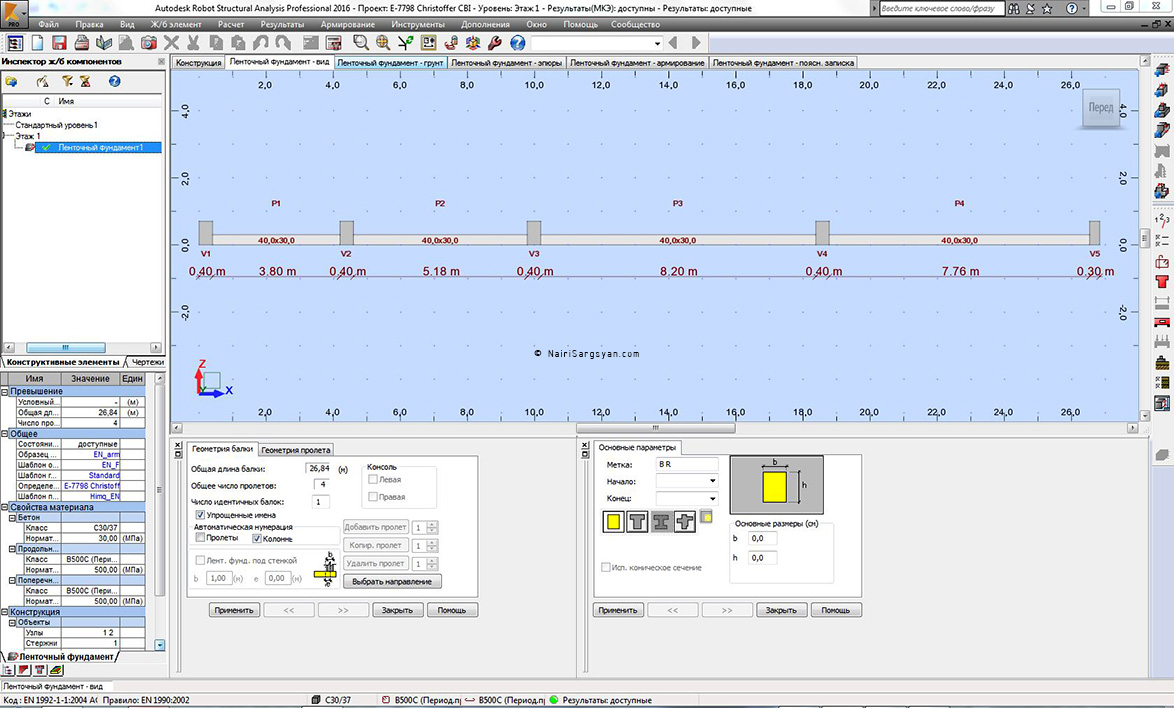Click 'Закрыть' in section parameters panel
Viewport: 1174px width, 708px height.
pos(781,610)
